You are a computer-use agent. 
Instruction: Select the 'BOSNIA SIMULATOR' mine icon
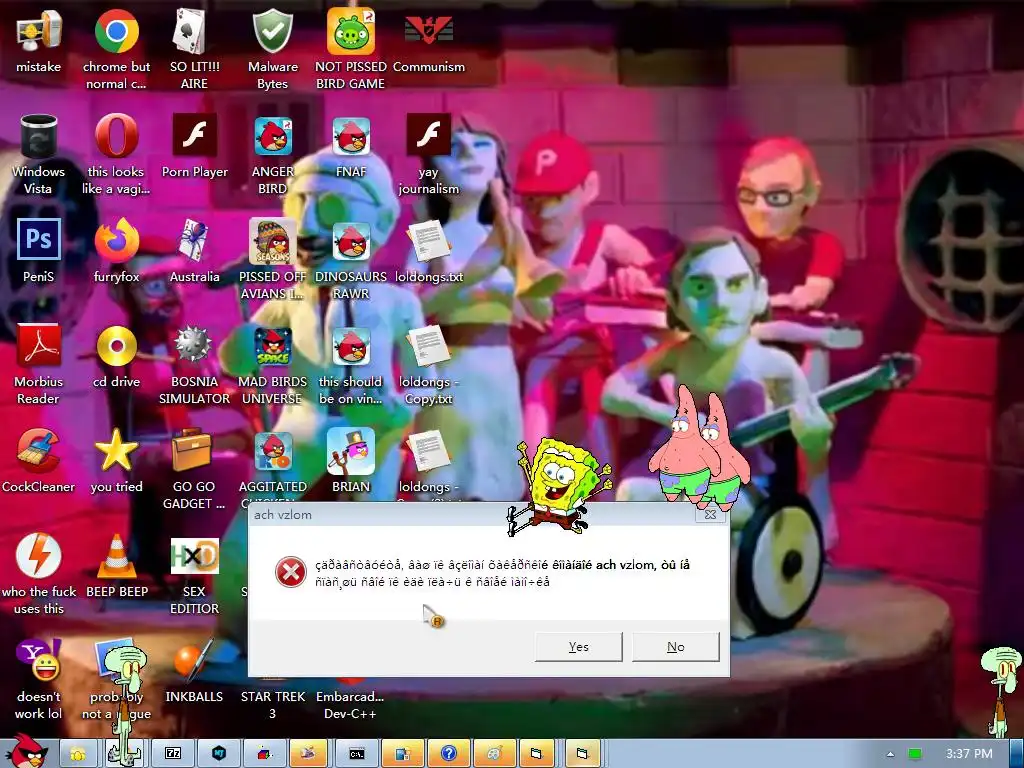tap(194, 345)
